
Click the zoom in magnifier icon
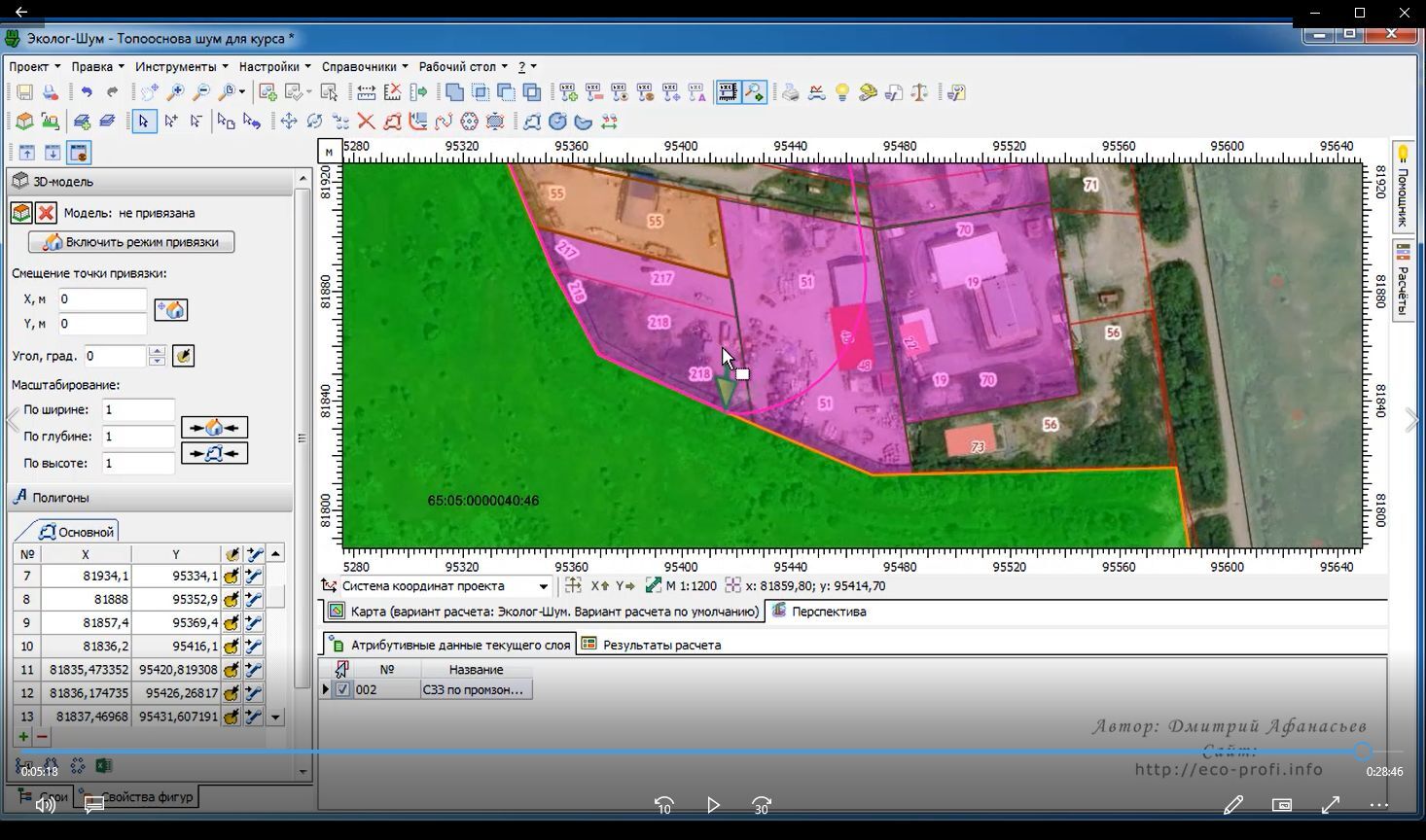tap(175, 92)
